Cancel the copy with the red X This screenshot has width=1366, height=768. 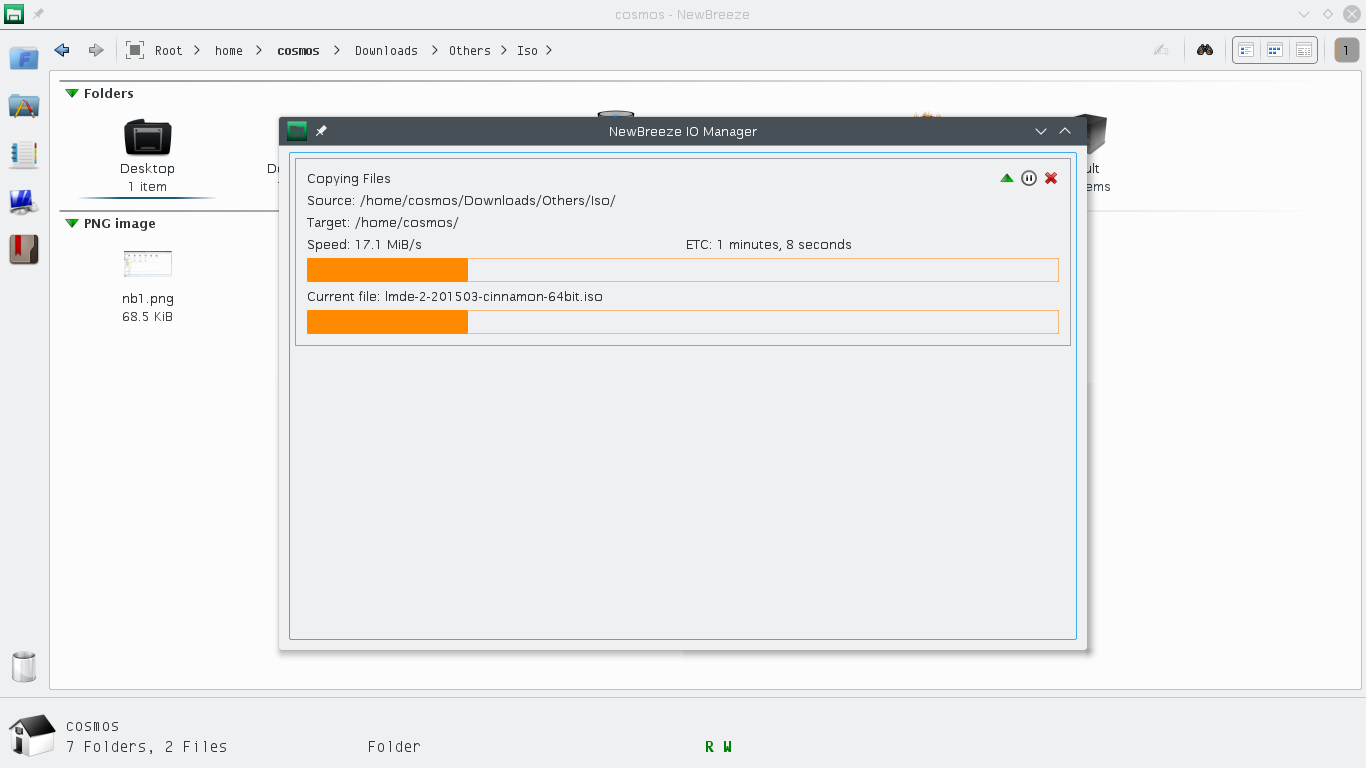click(1051, 178)
